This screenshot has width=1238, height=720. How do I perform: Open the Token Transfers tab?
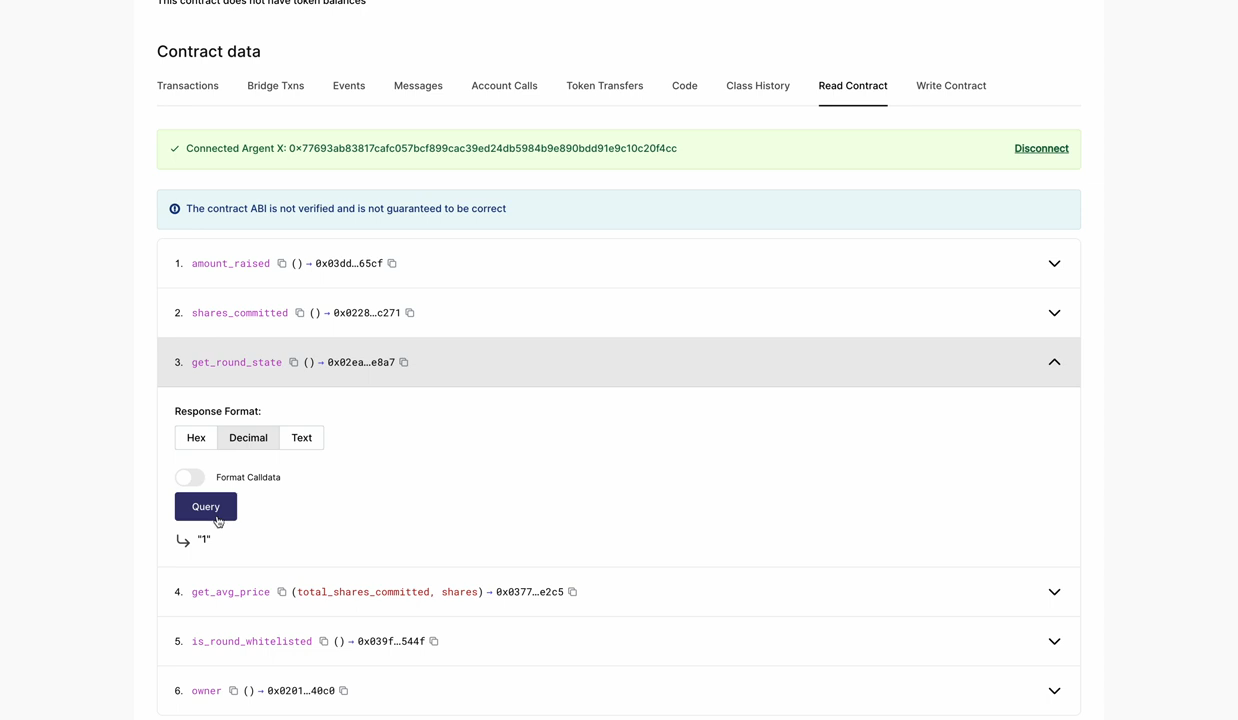click(605, 86)
